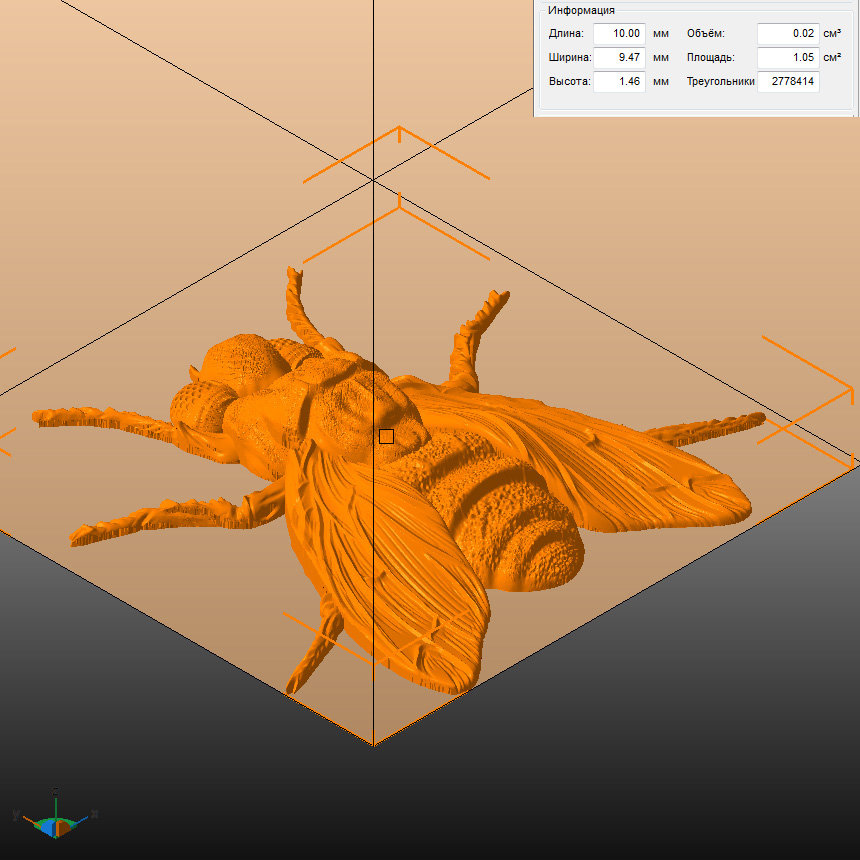Select the Ширина field with 9.47
The image size is (860, 860).
[619, 57]
